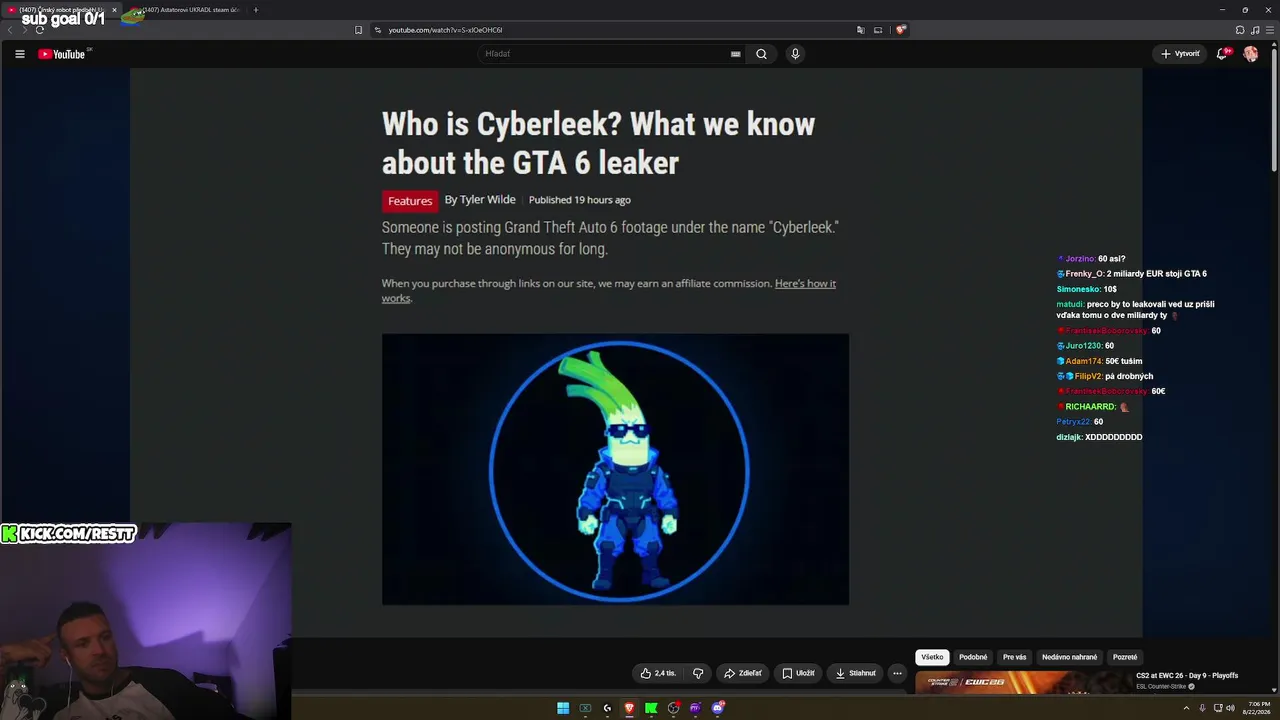Image resolution: width=1280 pixels, height=720 pixels.
Task: Select the Podobné filter chip
Action: click(973, 657)
